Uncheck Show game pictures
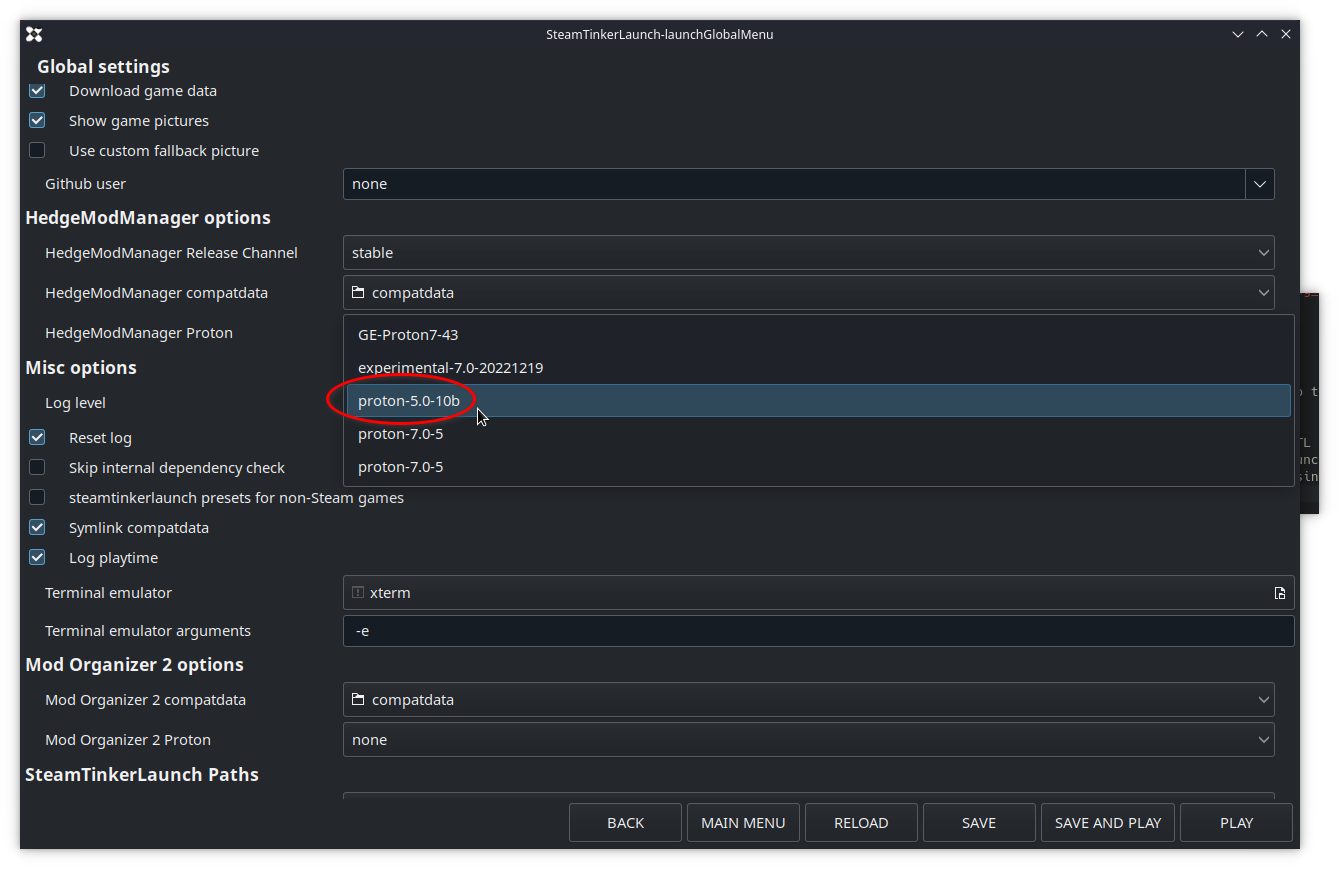 click(37, 121)
